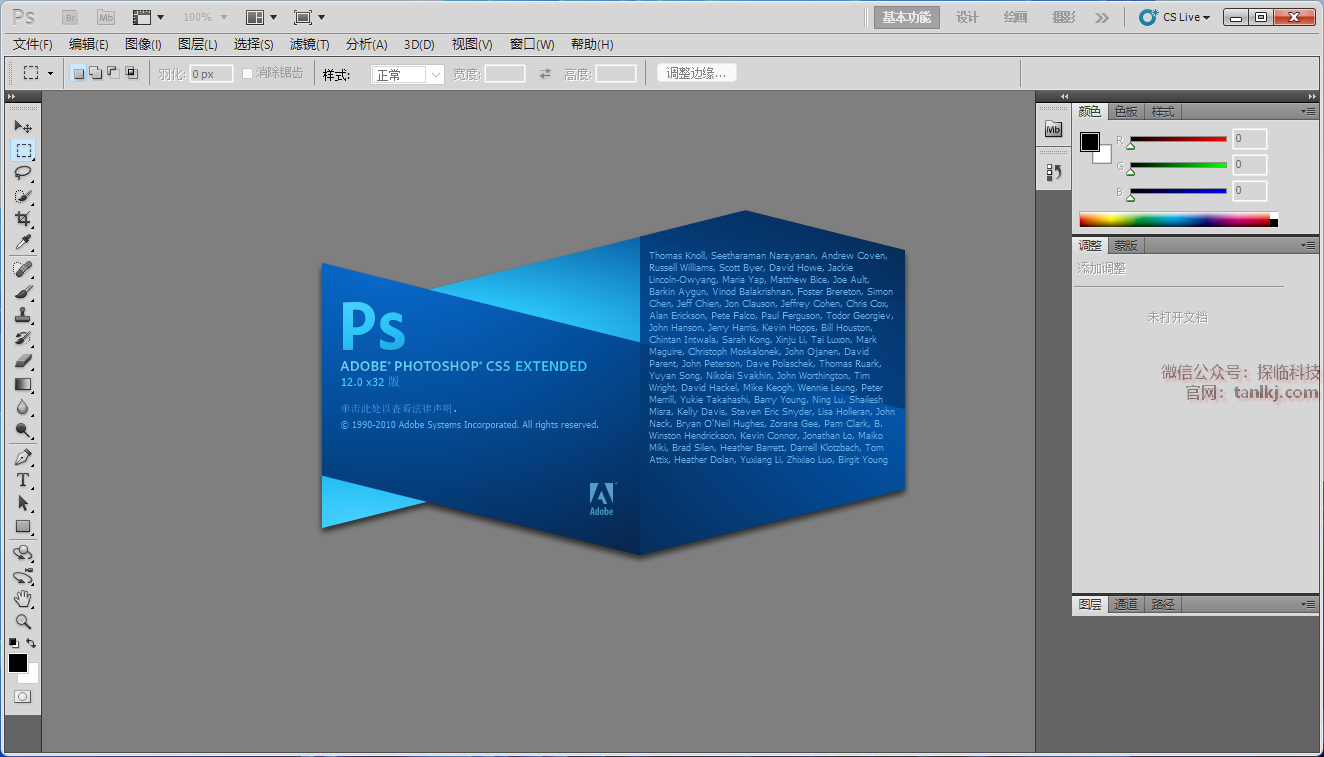Screen dimensions: 1324x757
Task: Toggle Quick Mask mode button
Action: click(x=22, y=696)
